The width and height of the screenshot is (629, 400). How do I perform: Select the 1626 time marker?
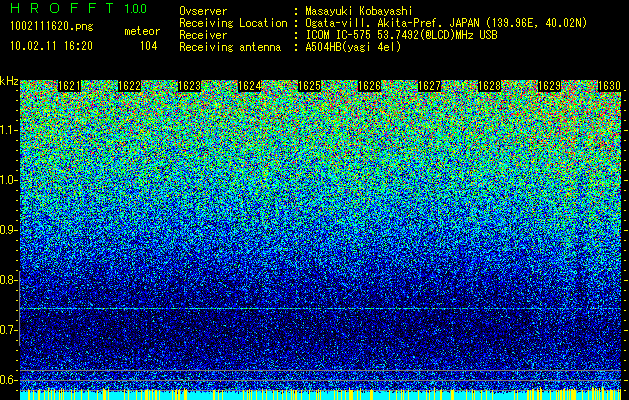(x=369, y=86)
